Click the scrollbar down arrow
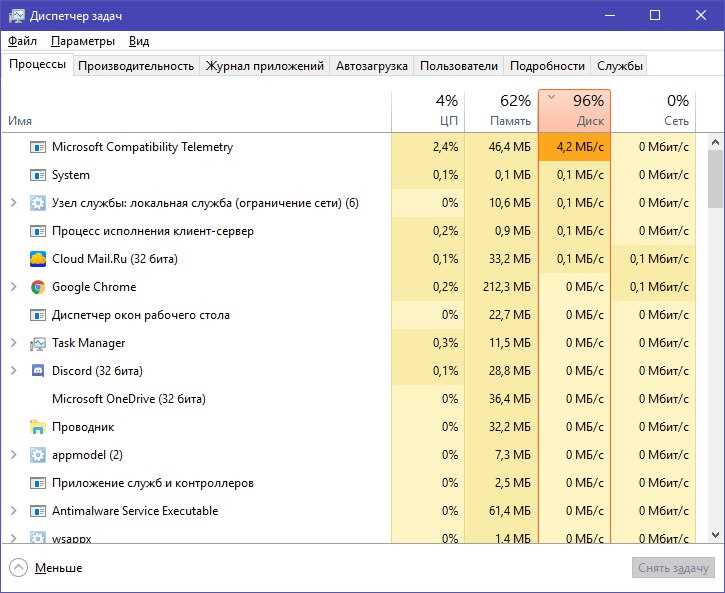This screenshot has height=593, width=725. coord(715,535)
